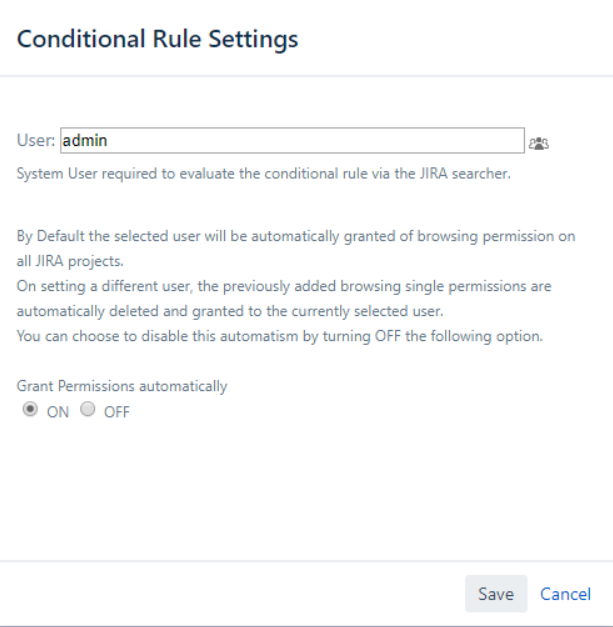Image resolution: width=613 pixels, height=627 pixels.
Task: Click the Conditional Rule Settings heading
Action: [x=158, y=39]
